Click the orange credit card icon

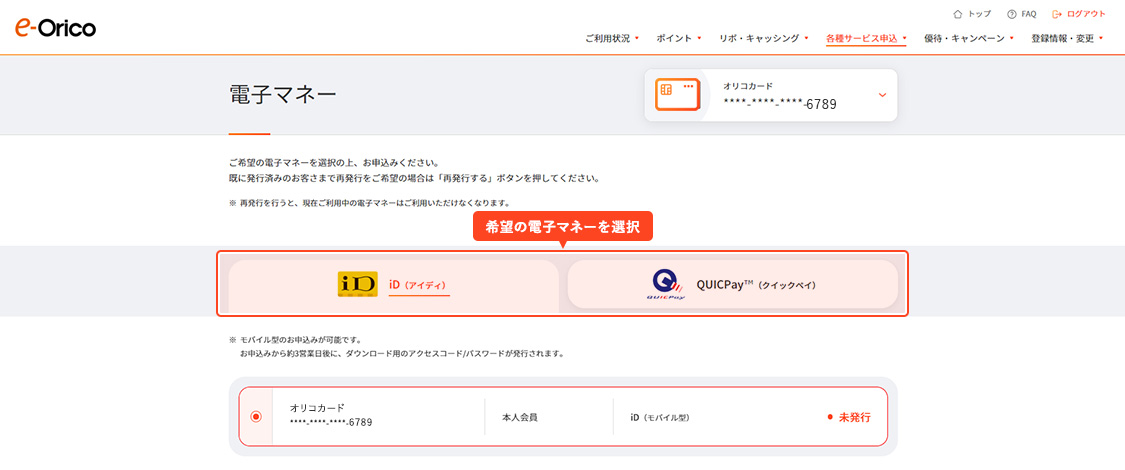click(x=677, y=95)
